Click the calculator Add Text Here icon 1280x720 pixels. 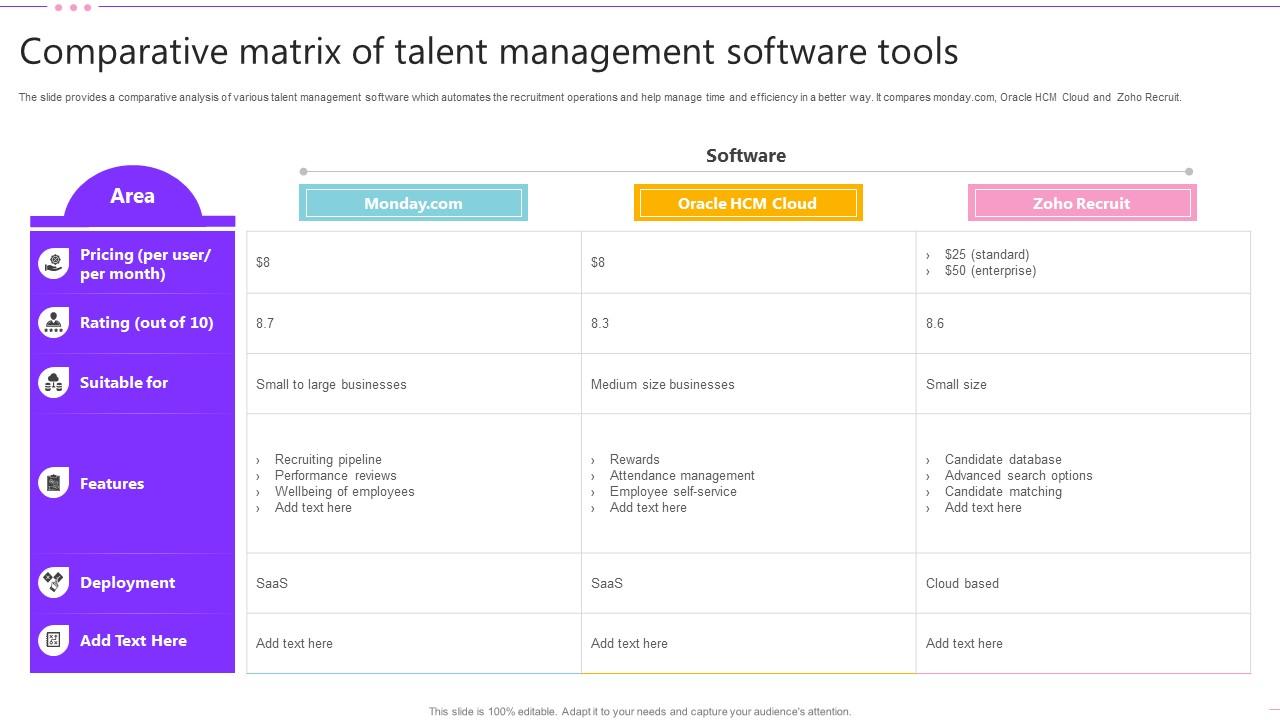click(53, 640)
